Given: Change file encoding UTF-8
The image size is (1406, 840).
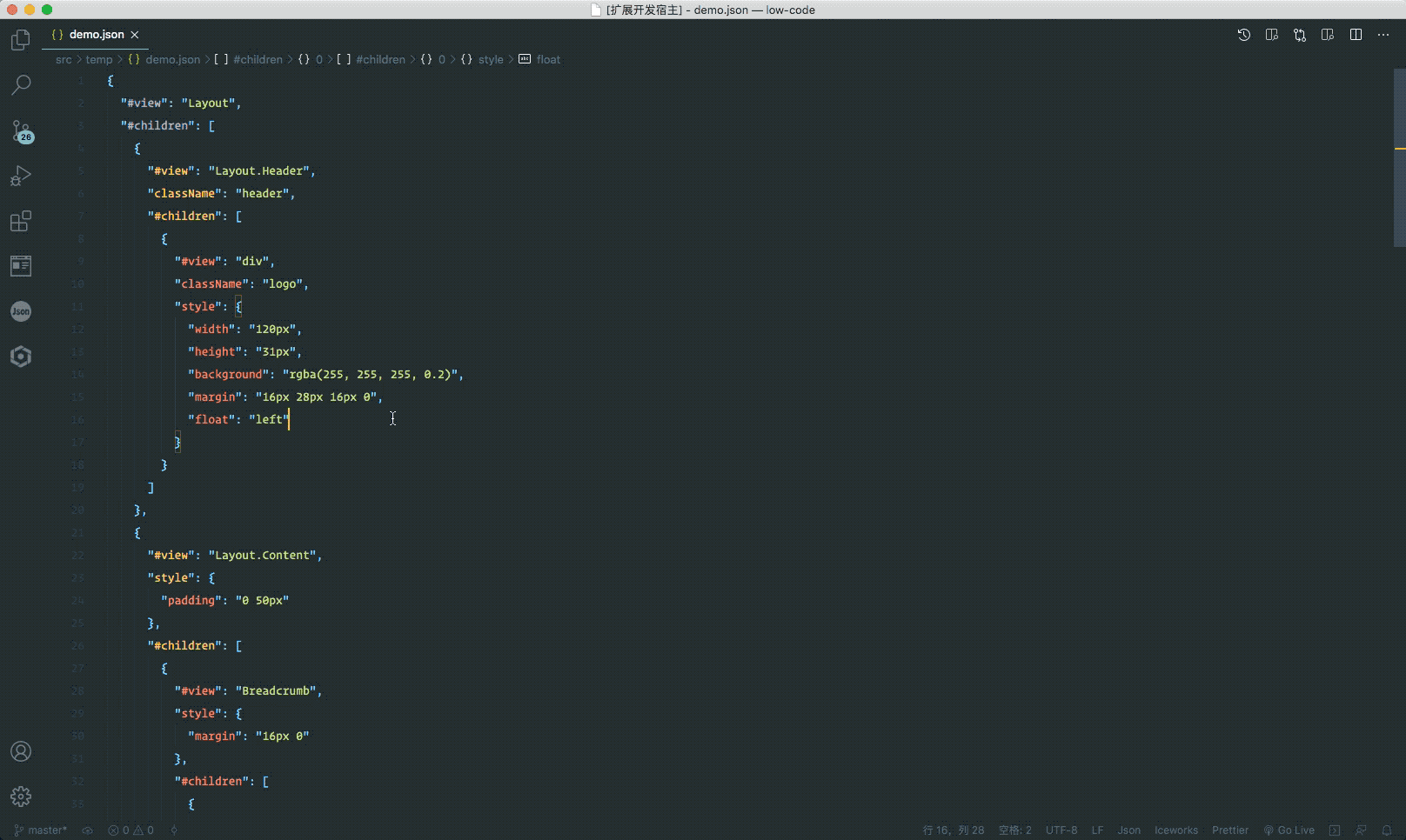Looking at the screenshot, I should pos(1061,830).
